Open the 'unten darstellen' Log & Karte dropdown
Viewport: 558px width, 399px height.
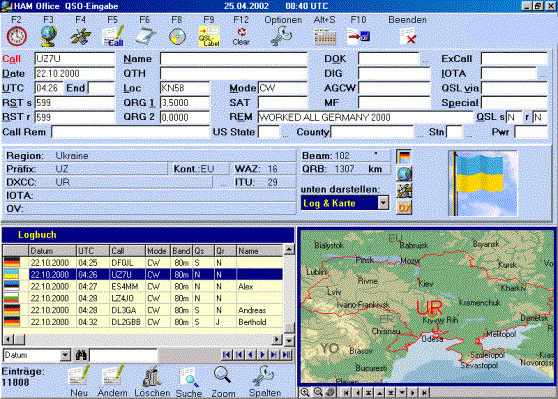click(383, 203)
